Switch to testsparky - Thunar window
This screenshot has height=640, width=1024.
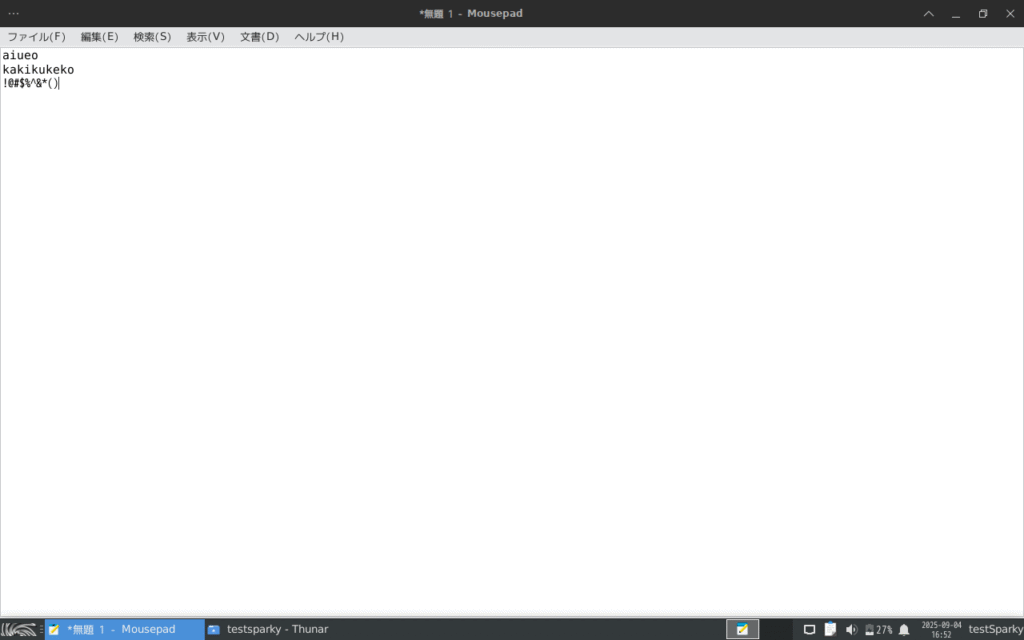tap(268, 629)
